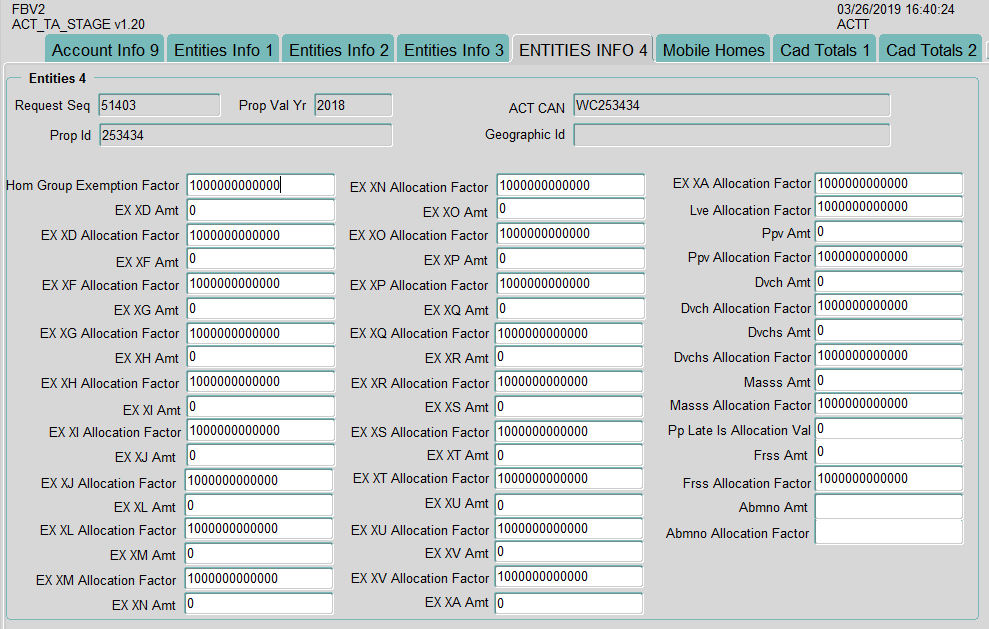Image resolution: width=989 pixels, height=629 pixels.
Task: Select the empty Abmno Amt field
Action: coord(888,507)
